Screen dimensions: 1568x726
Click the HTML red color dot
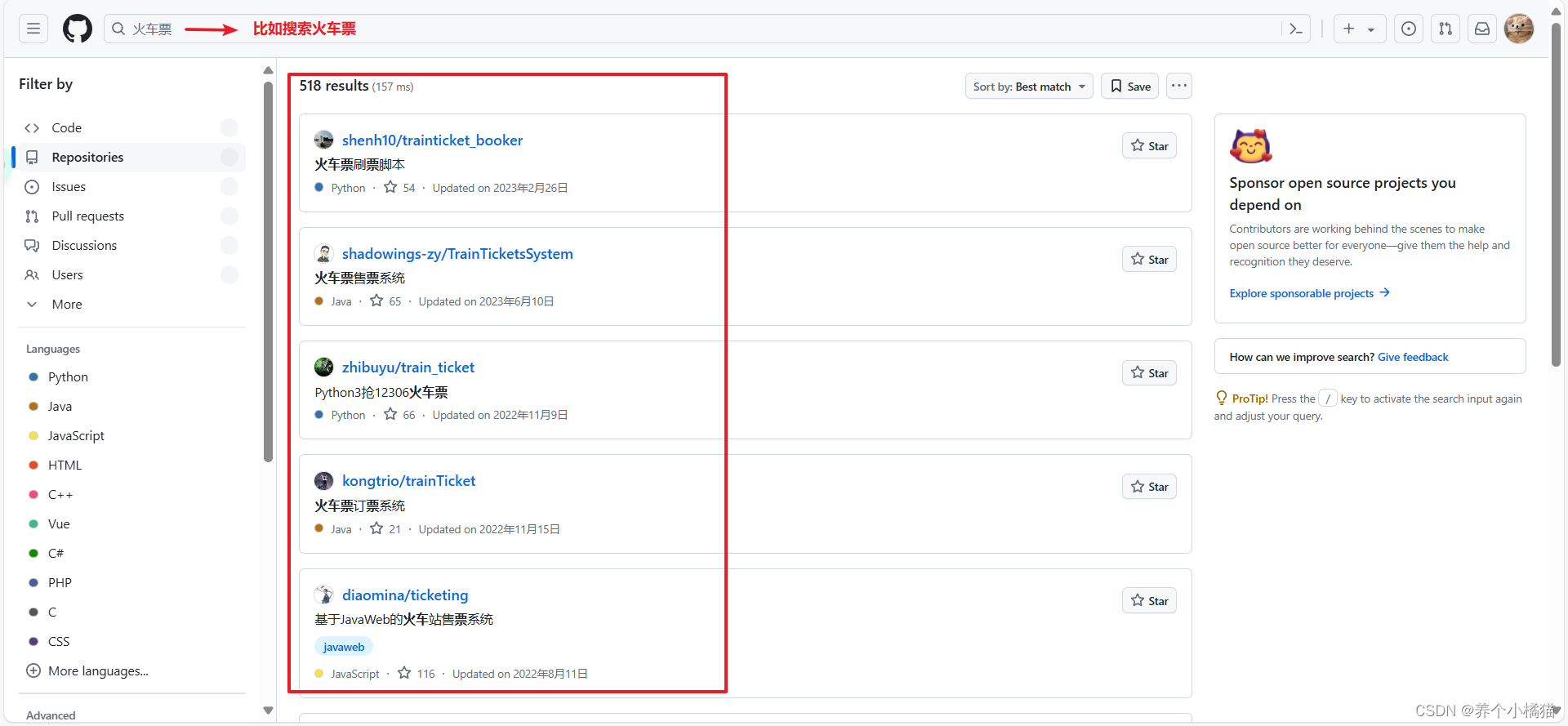[33, 465]
